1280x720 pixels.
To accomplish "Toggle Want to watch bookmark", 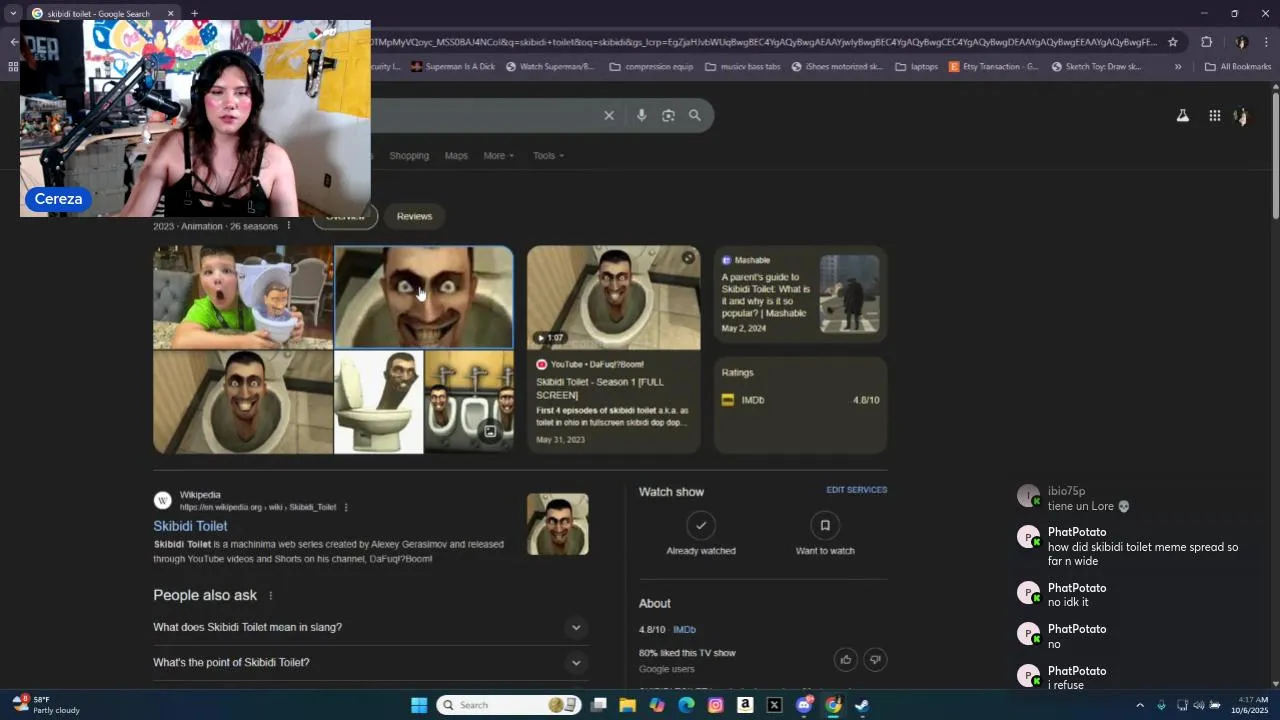I will [825, 525].
